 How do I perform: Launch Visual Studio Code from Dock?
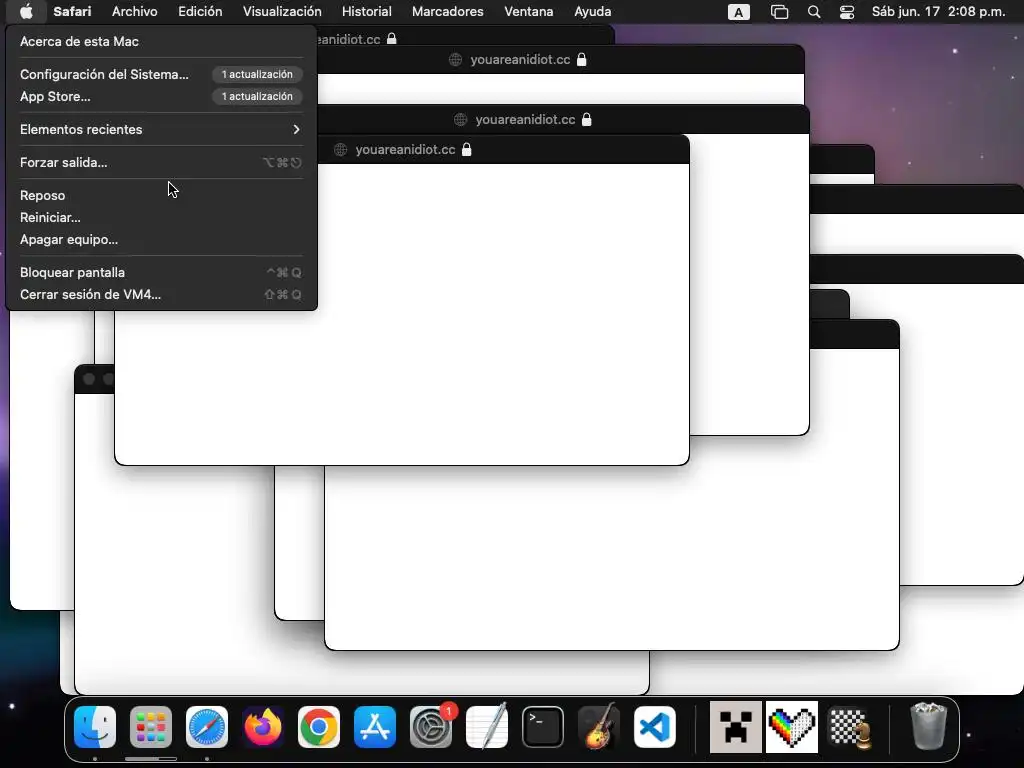click(655, 727)
